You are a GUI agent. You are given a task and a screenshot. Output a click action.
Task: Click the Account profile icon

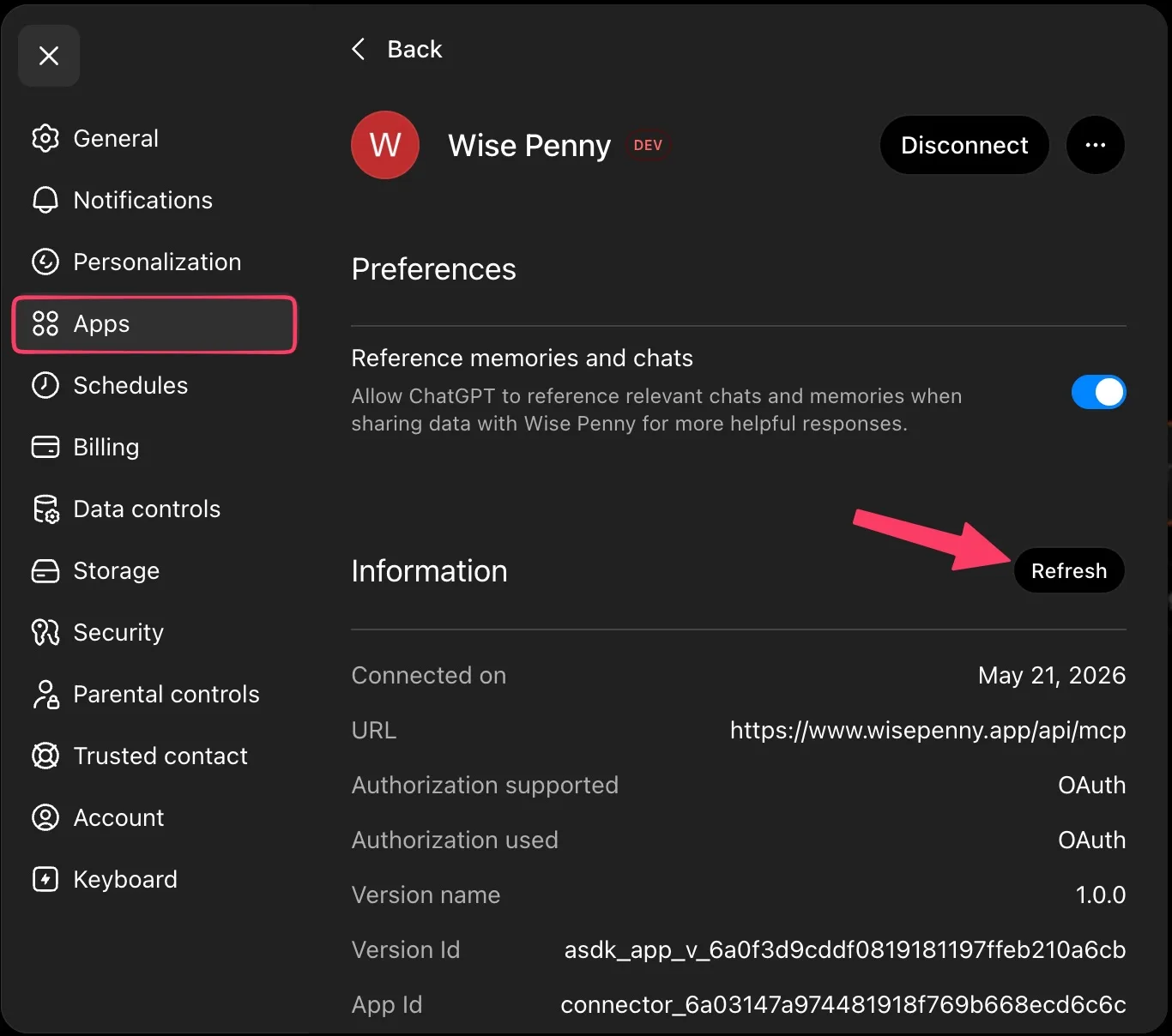pos(45,817)
